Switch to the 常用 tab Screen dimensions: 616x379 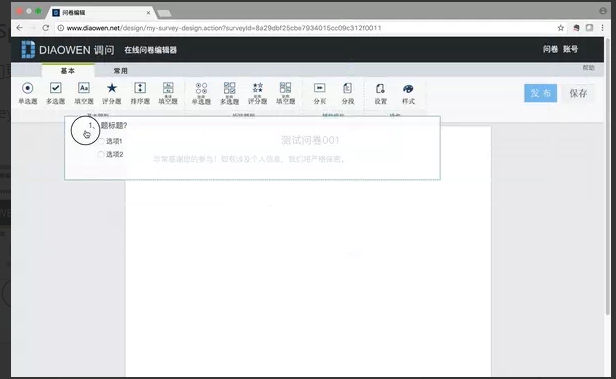(121, 71)
